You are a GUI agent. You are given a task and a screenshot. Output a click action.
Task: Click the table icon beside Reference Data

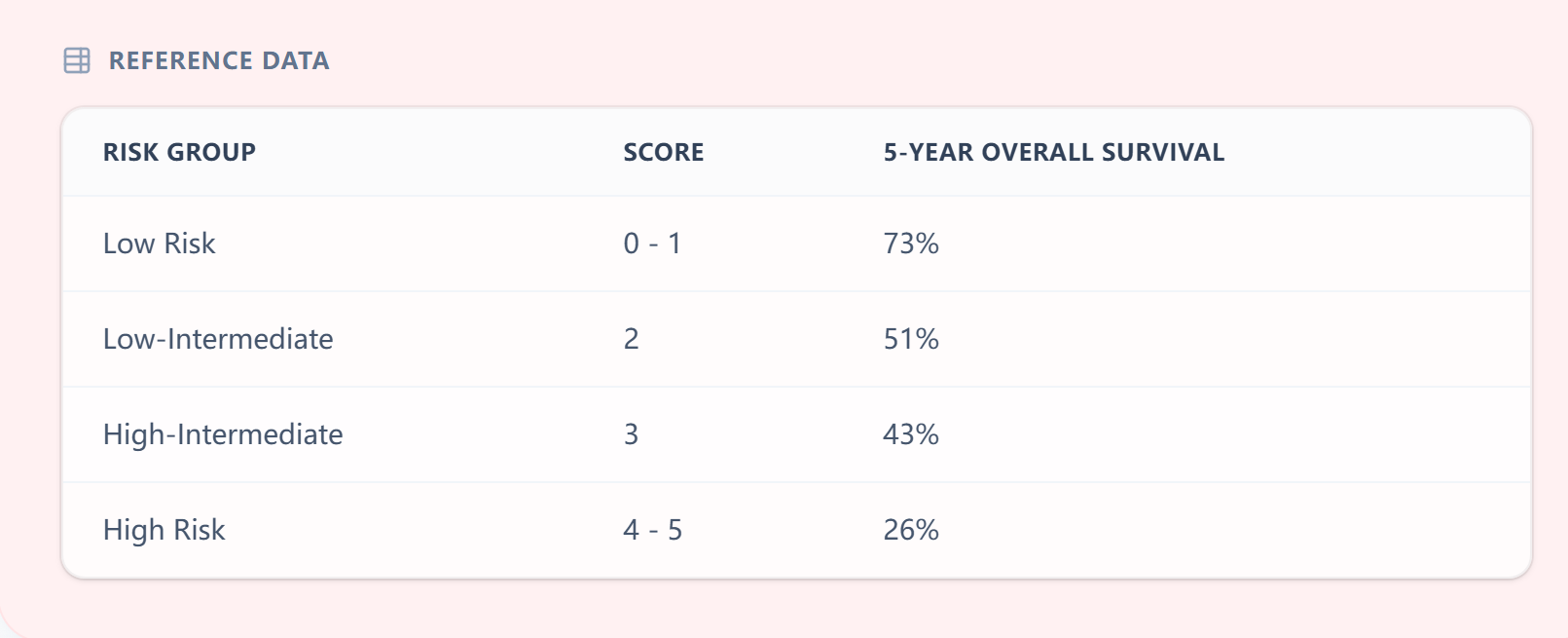[x=77, y=60]
